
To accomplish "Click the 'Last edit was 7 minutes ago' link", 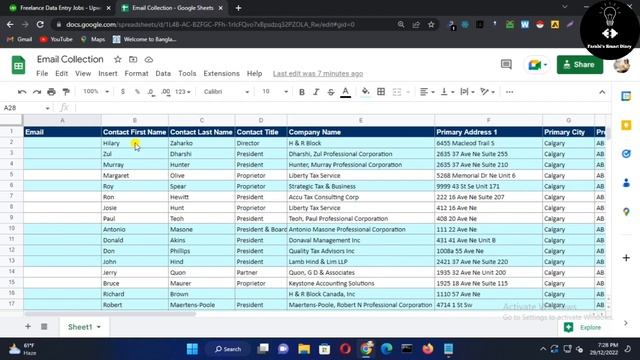I will 318,74.
